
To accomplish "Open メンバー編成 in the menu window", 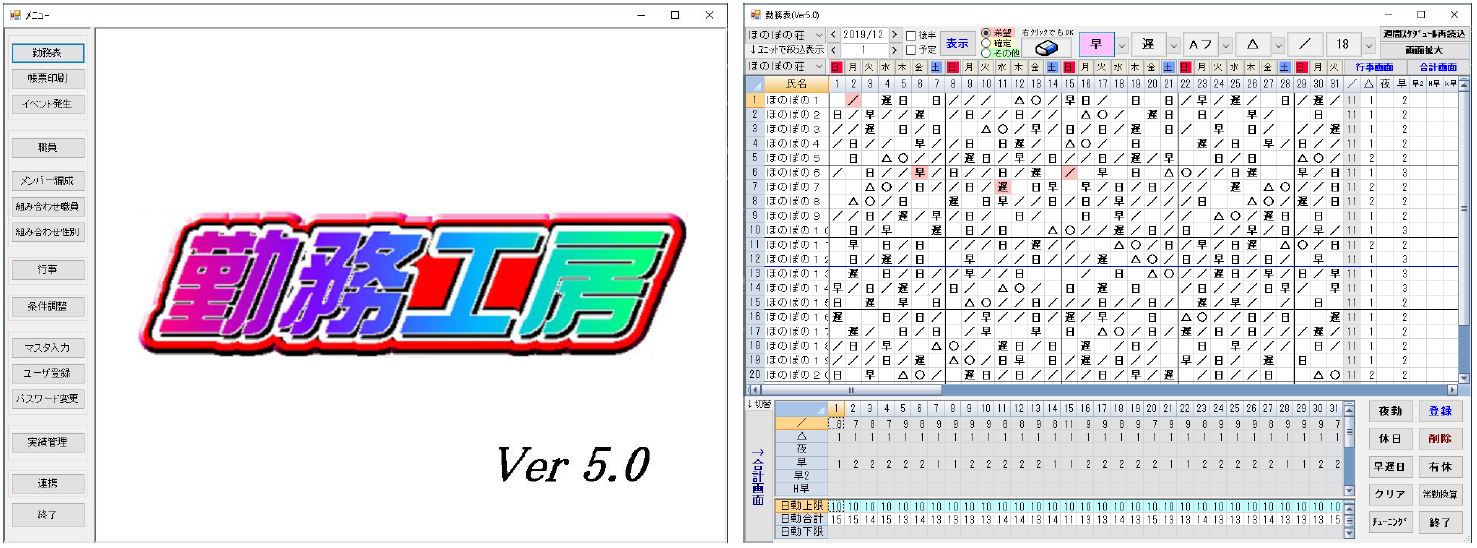I will [48, 181].
